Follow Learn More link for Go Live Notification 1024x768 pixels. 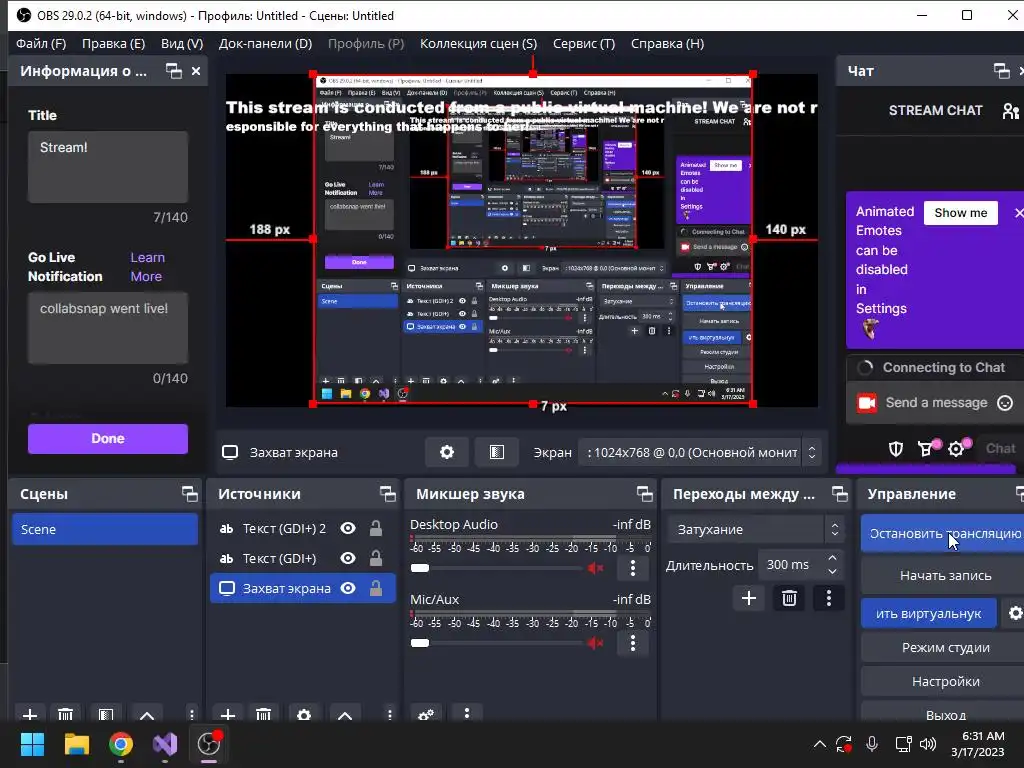(147, 267)
